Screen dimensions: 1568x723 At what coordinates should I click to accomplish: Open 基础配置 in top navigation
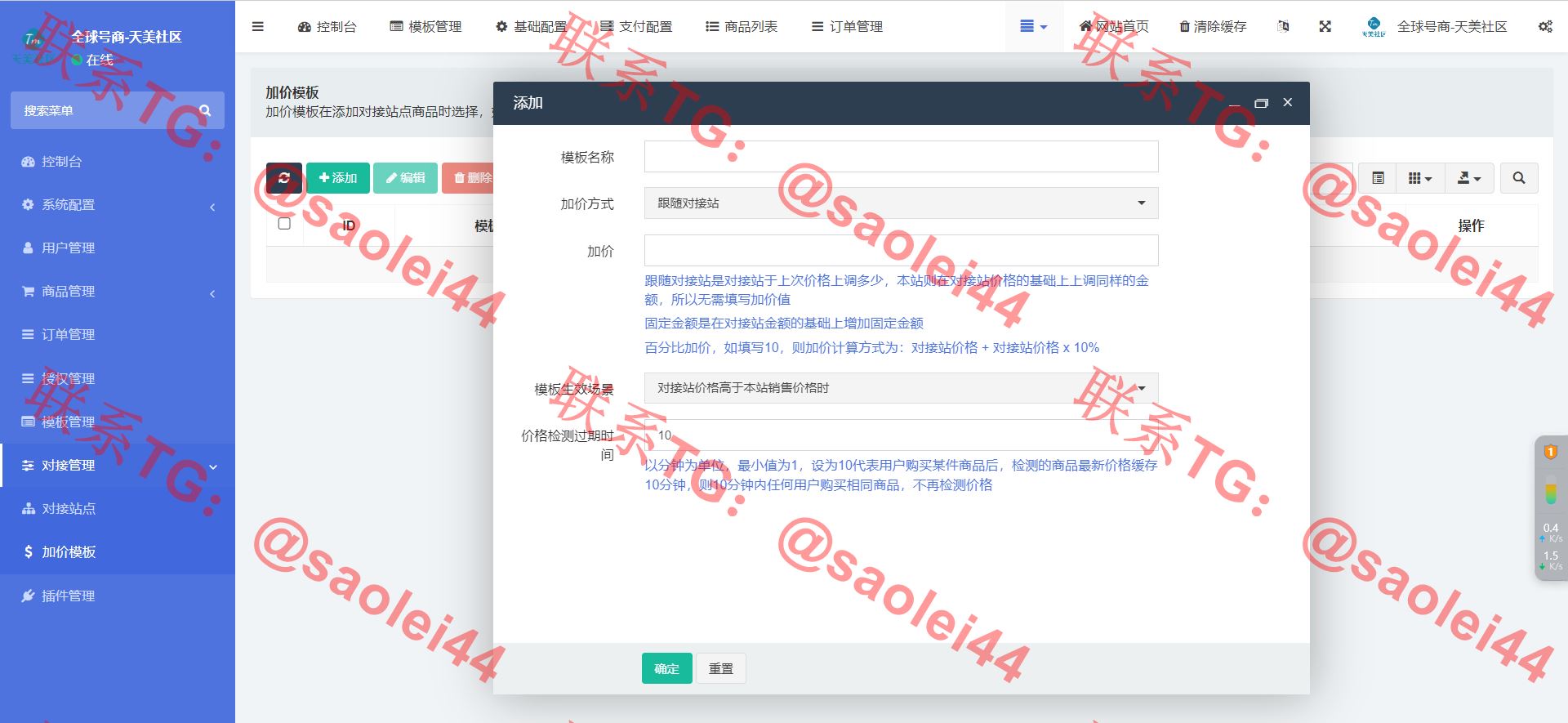(531, 26)
